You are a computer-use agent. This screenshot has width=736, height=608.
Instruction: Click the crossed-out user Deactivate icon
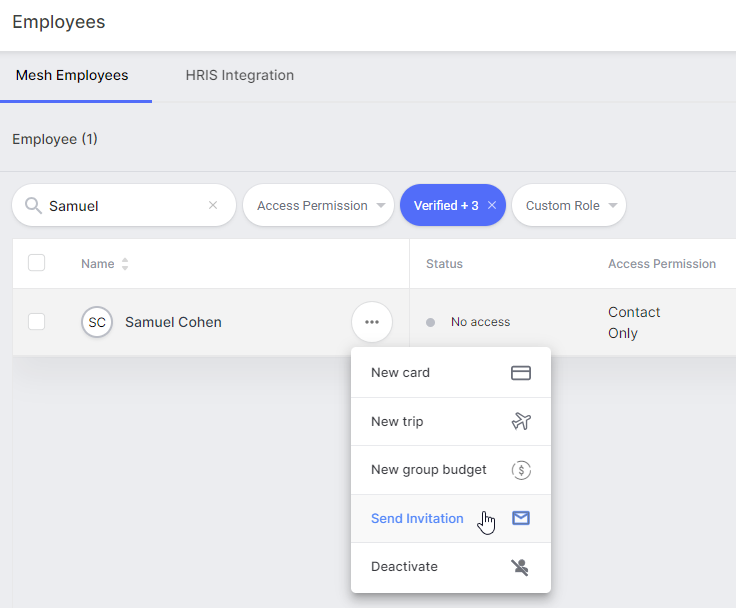point(520,567)
